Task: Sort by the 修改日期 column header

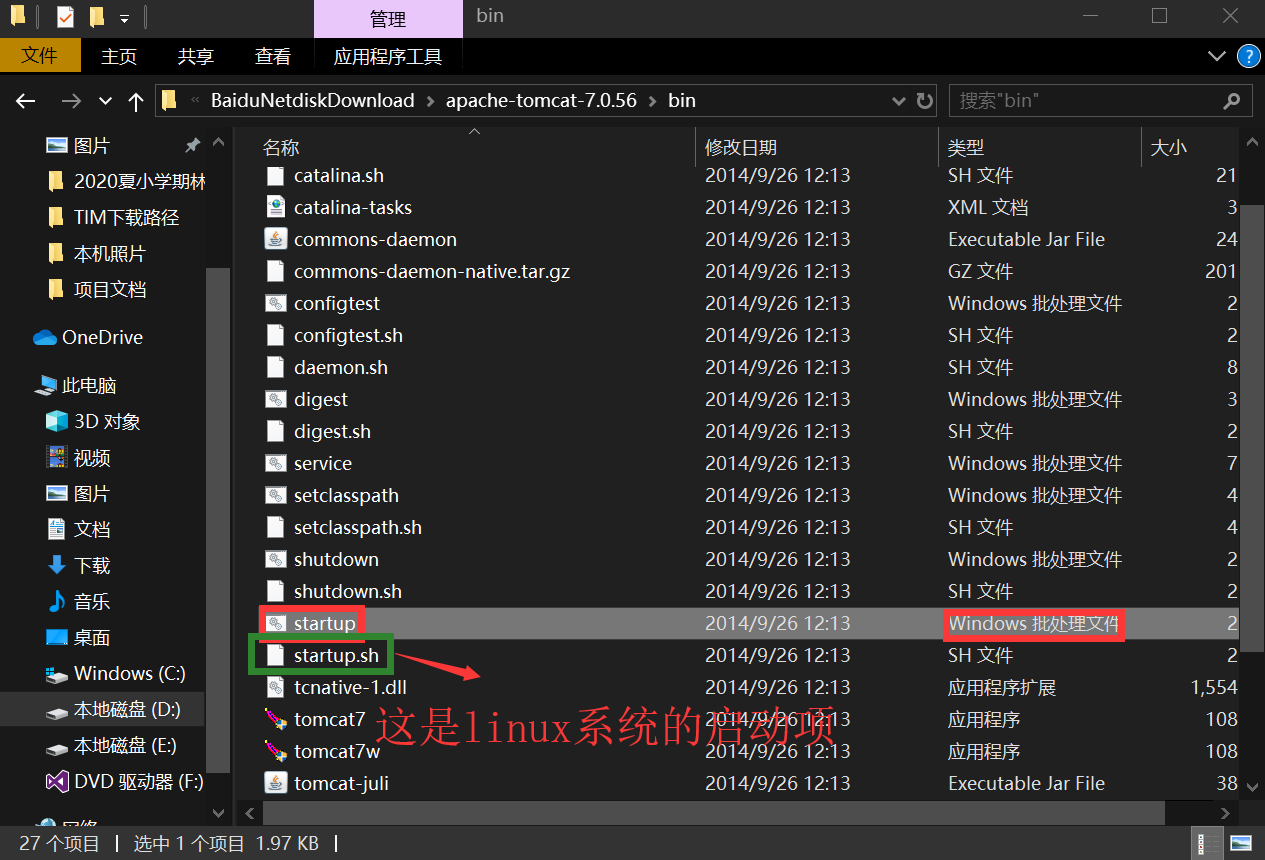Action: click(741, 148)
